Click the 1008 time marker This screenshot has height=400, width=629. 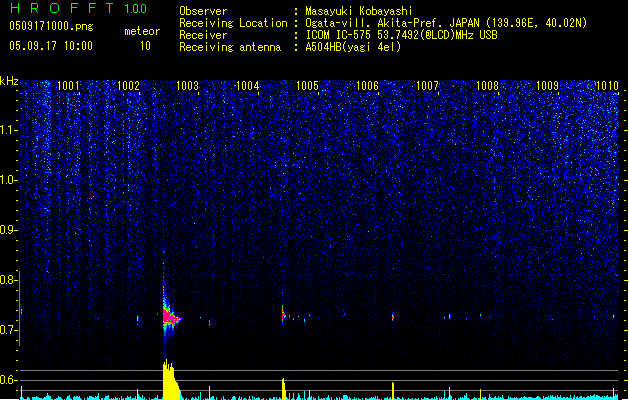coord(487,86)
